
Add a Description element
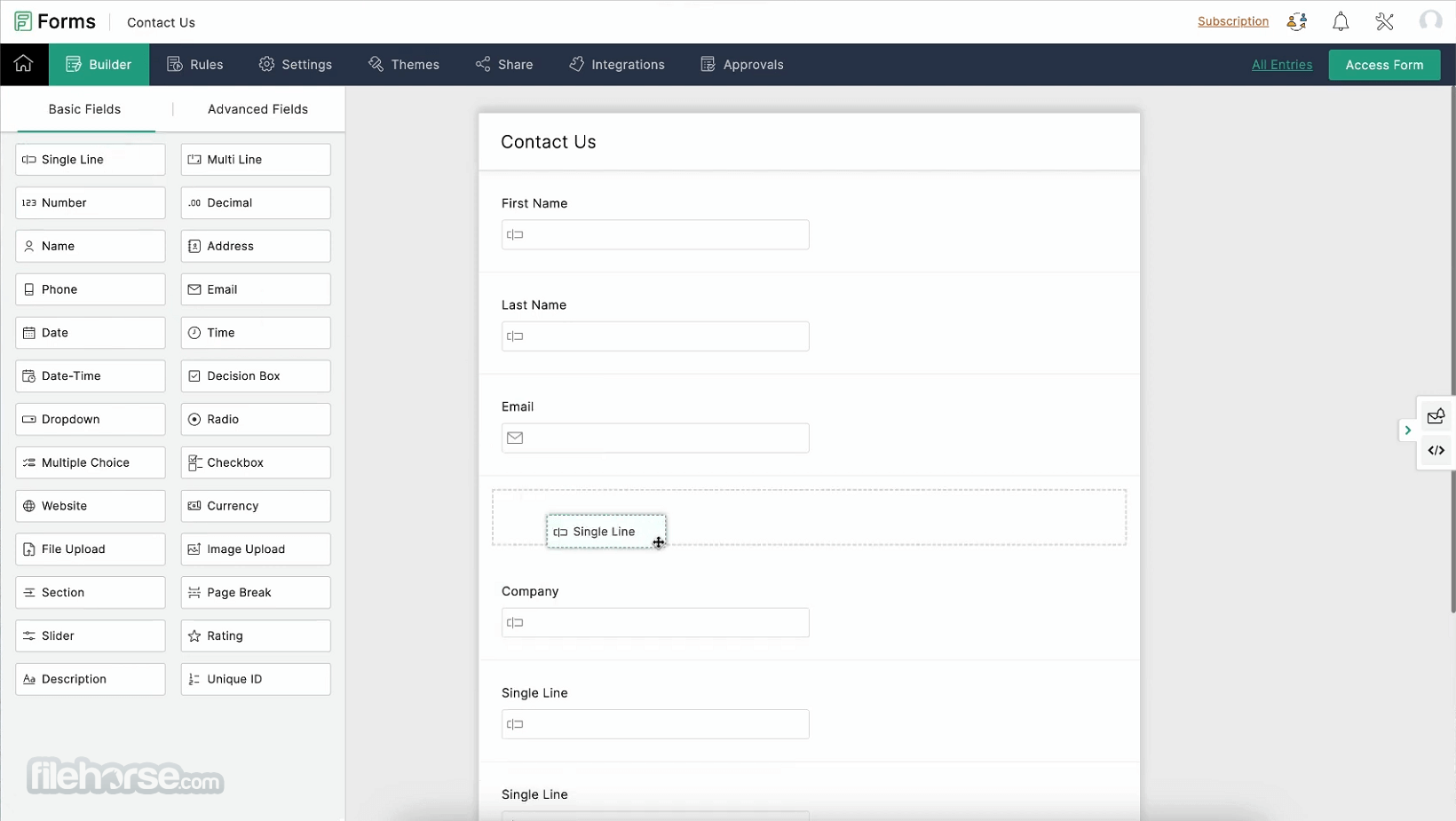[x=91, y=679]
